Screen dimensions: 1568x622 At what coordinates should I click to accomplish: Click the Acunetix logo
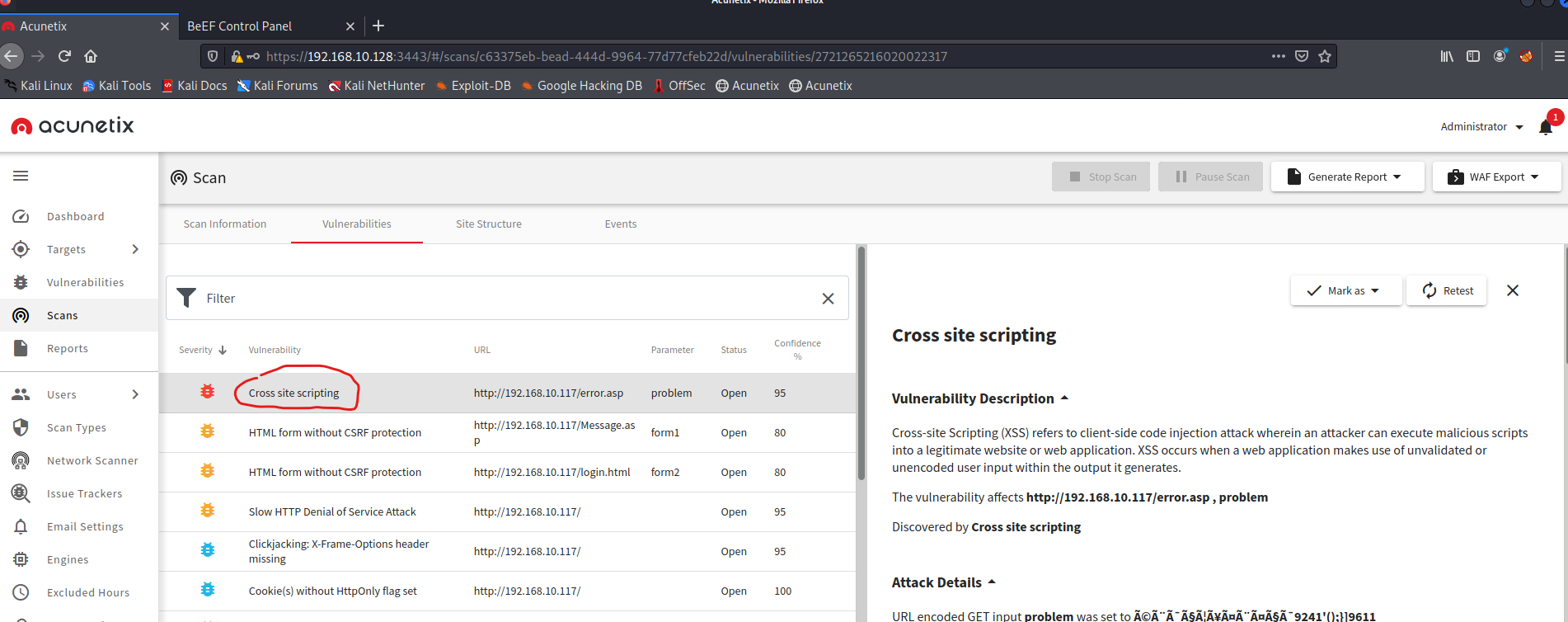(73, 125)
